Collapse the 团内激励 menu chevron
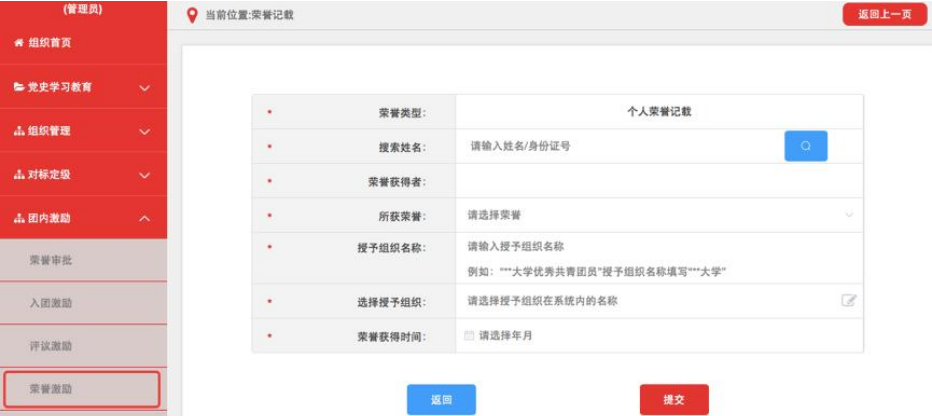The width and height of the screenshot is (932, 416). (144, 219)
